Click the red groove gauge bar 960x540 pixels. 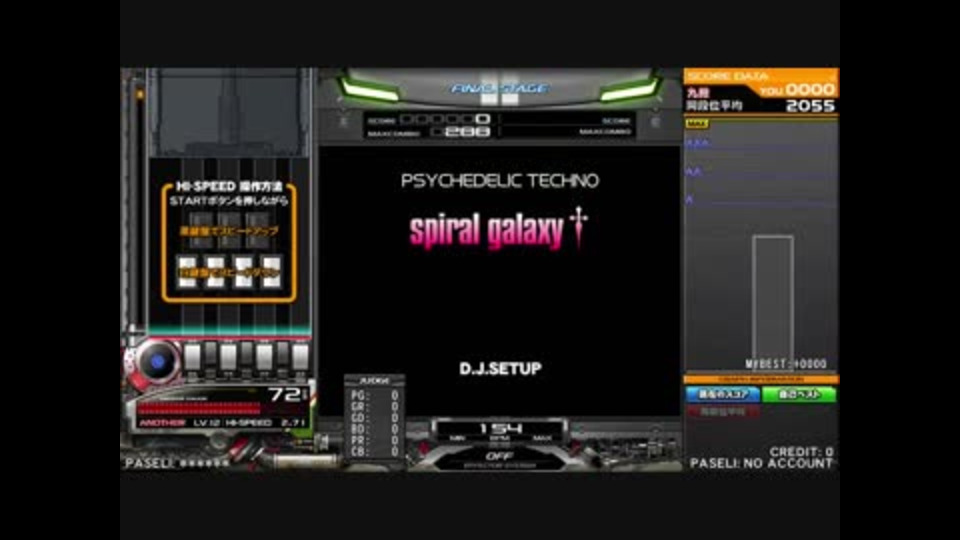(x=200, y=408)
